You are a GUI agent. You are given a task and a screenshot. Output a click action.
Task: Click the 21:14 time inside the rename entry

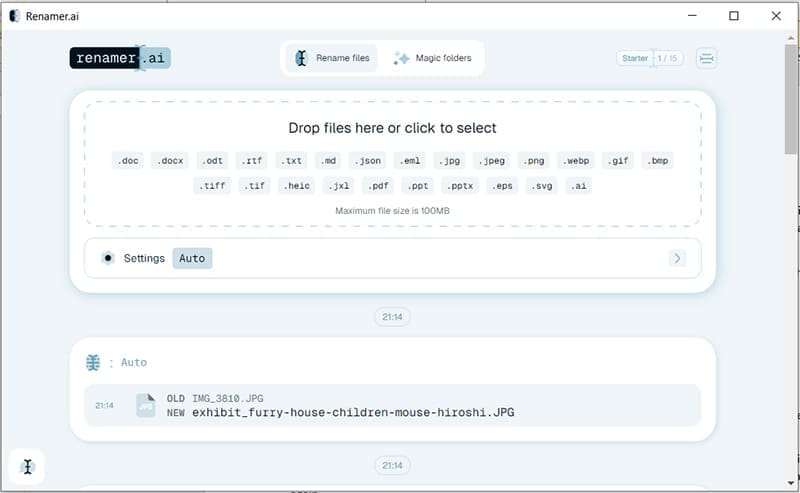click(105, 405)
